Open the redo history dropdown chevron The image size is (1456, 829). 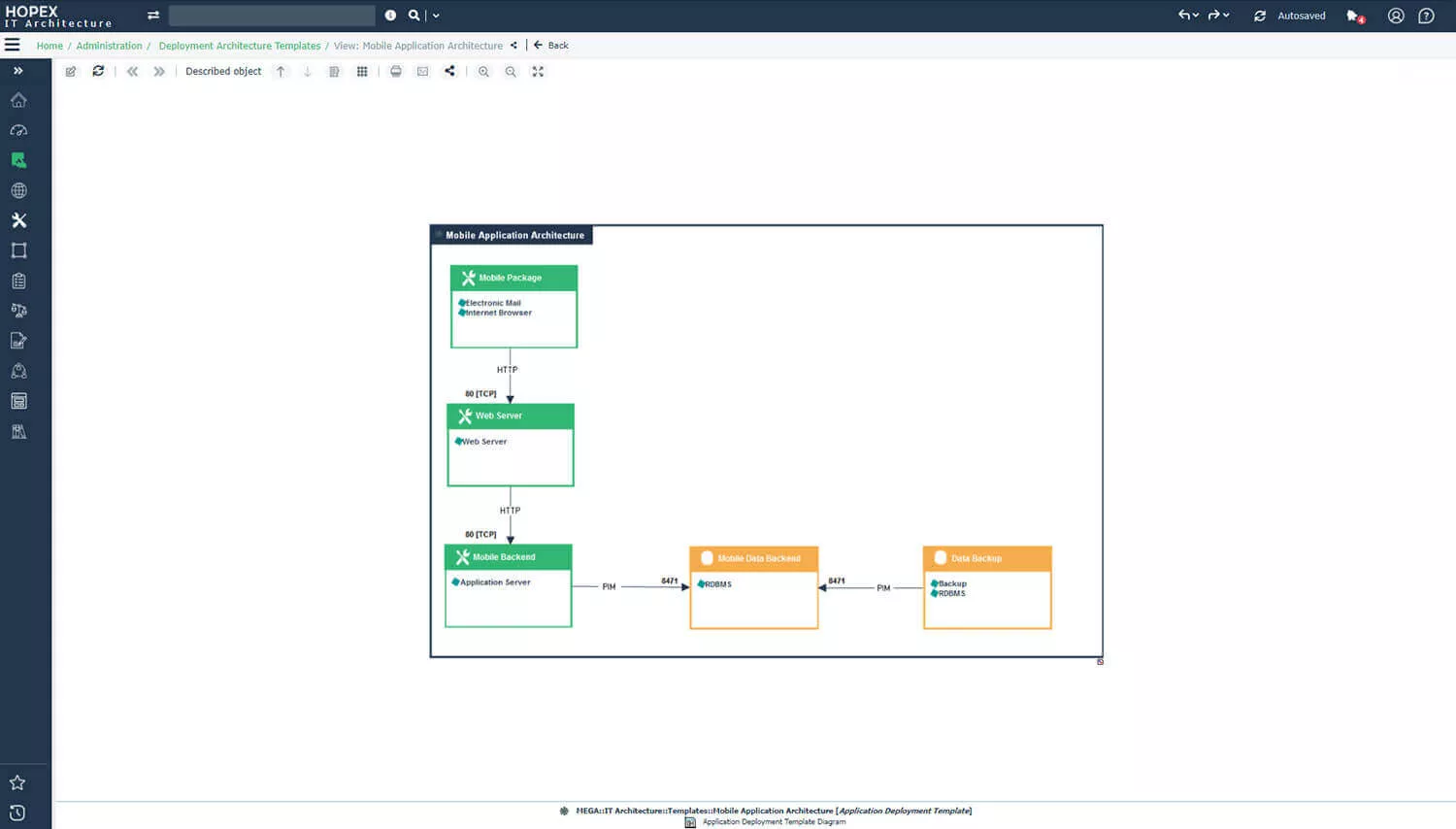[1226, 16]
